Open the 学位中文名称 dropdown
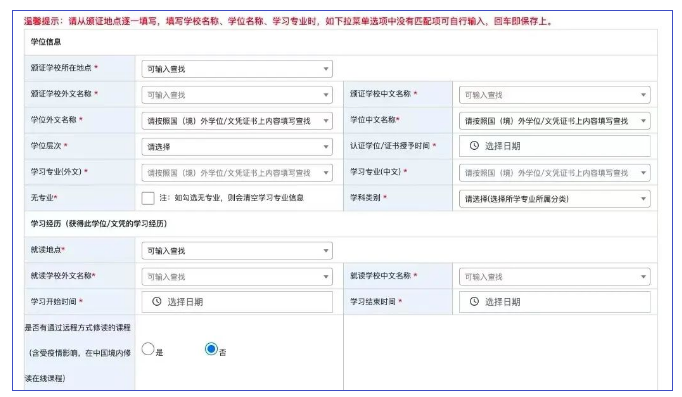This screenshot has width=682, height=397. 555,121
